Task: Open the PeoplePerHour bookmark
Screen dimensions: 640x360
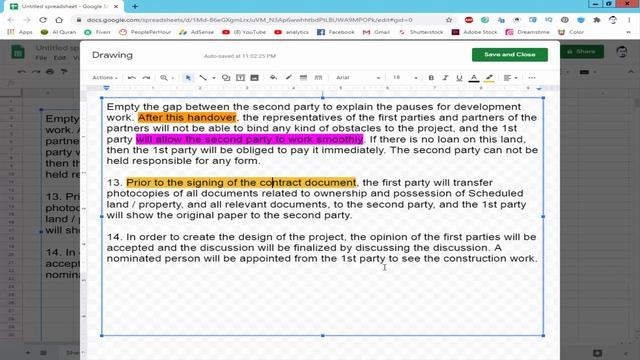Action: (145, 32)
